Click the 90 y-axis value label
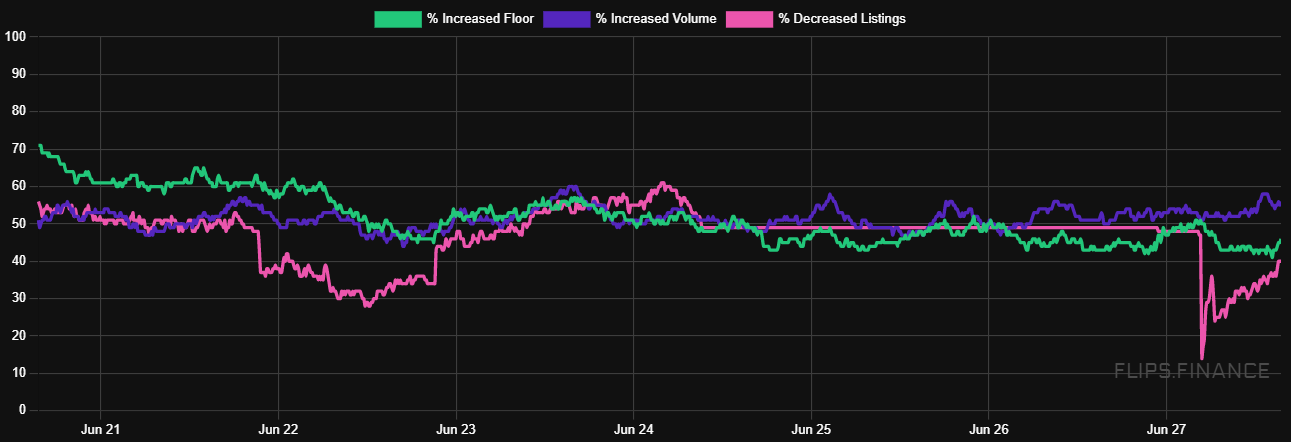 (x=18, y=74)
